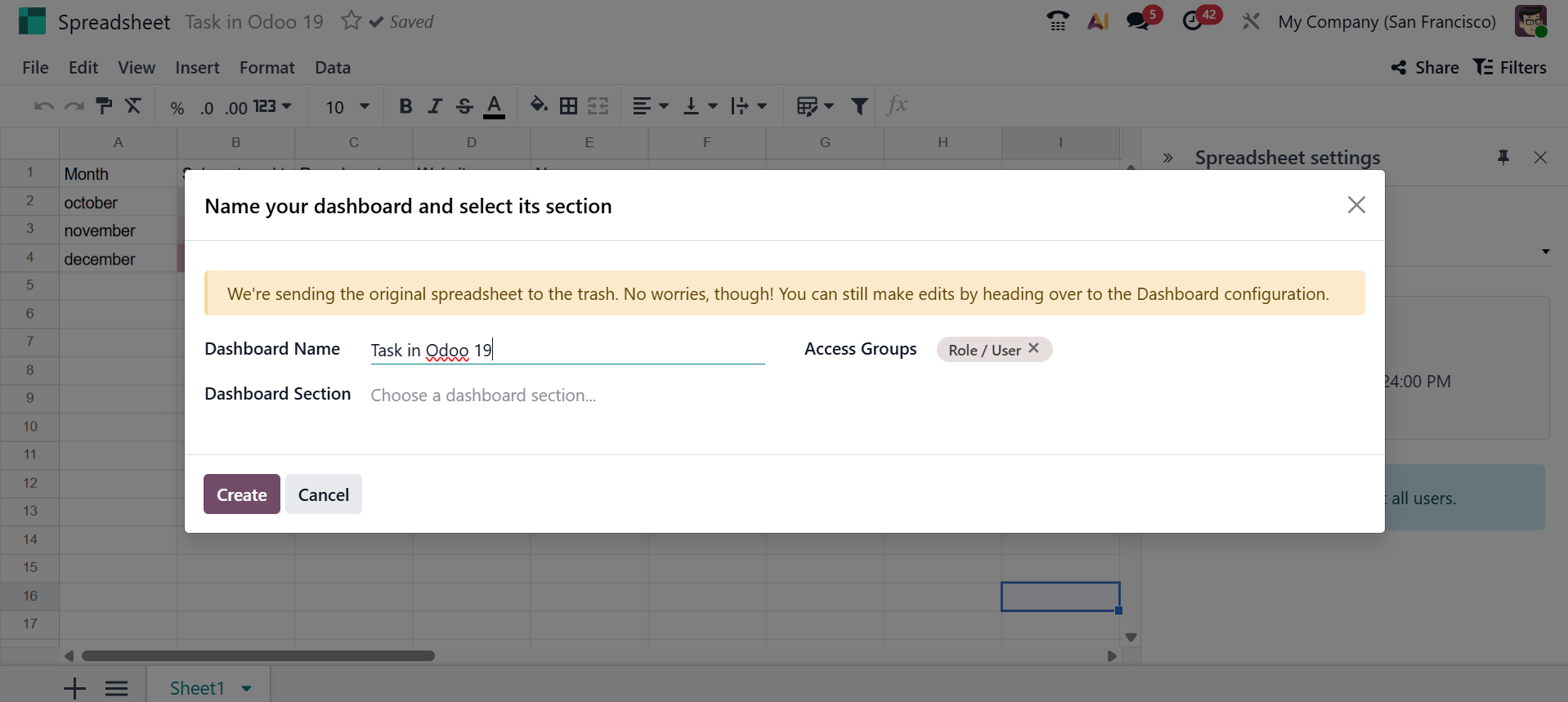1568x702 pixels.
Task: Toggle italic text formatting
Action: click(x=435, y=106)
